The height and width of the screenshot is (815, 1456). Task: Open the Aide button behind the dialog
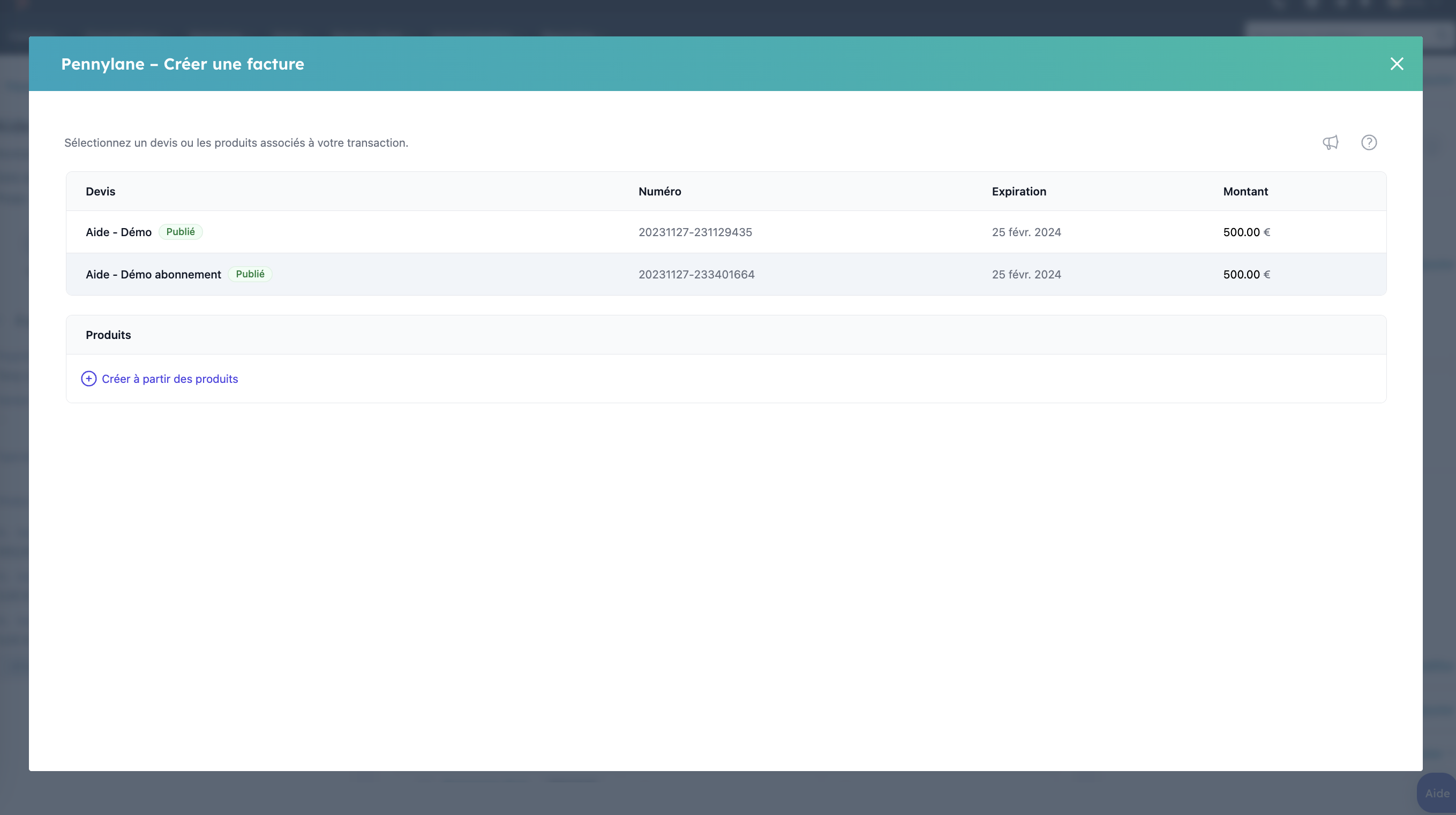point(1436,793)
